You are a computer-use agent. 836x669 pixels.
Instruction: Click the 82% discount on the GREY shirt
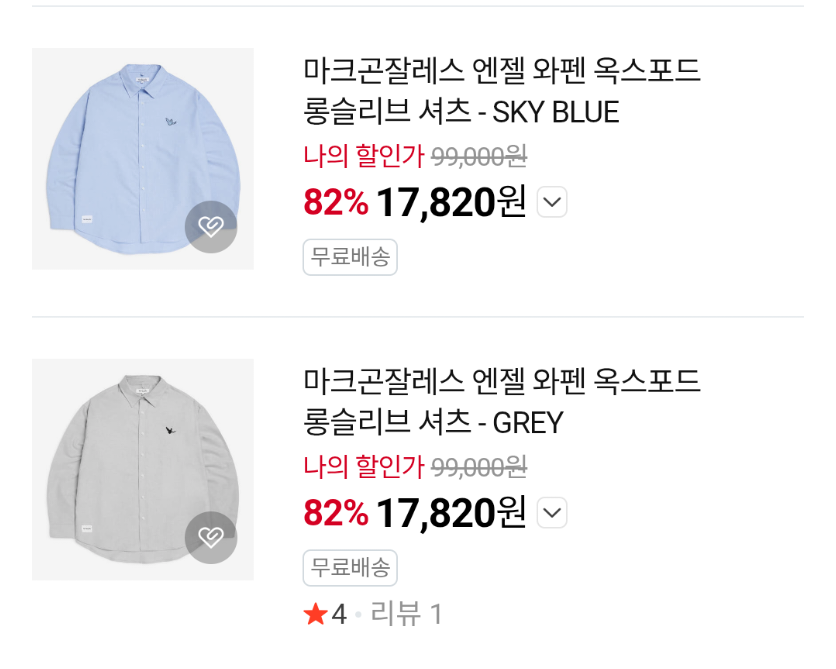tap(336, 514)
